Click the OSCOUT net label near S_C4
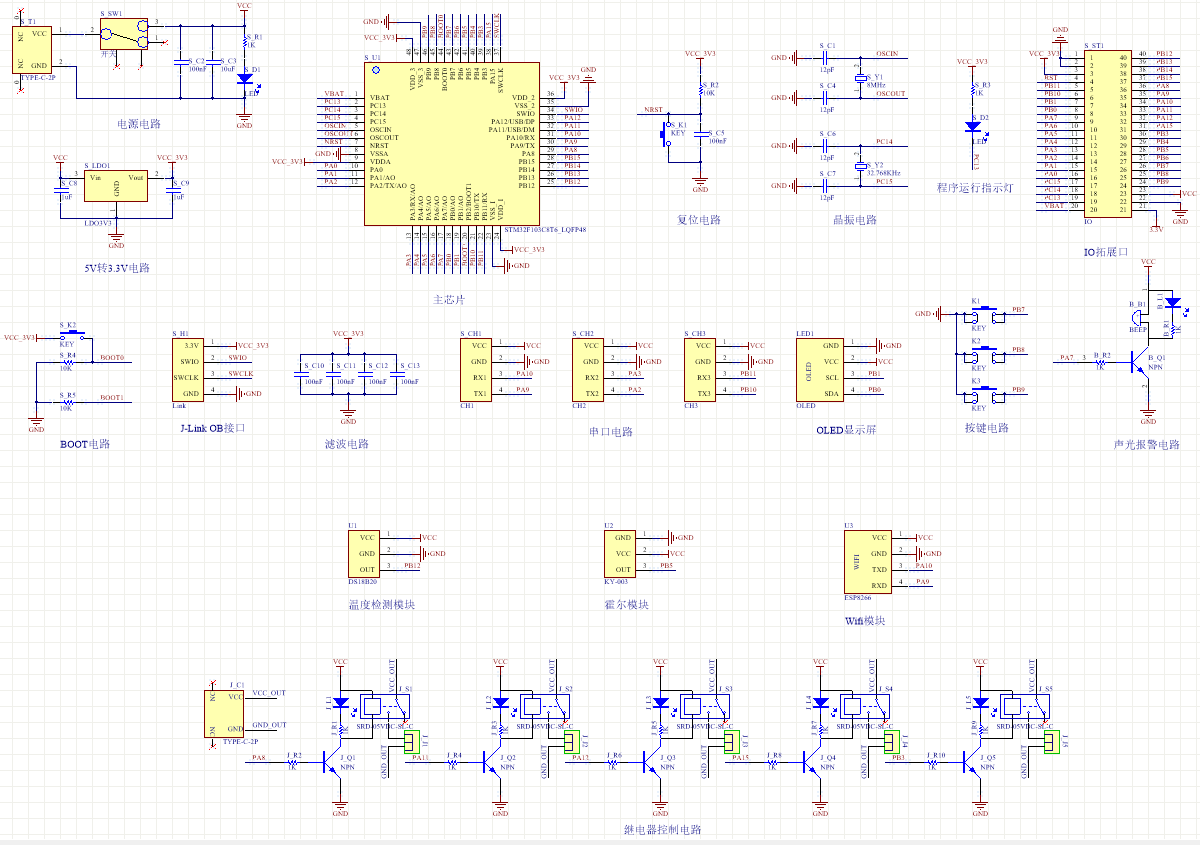Image resolution: width=1200 pixels, height=845 pixels. 890,93
